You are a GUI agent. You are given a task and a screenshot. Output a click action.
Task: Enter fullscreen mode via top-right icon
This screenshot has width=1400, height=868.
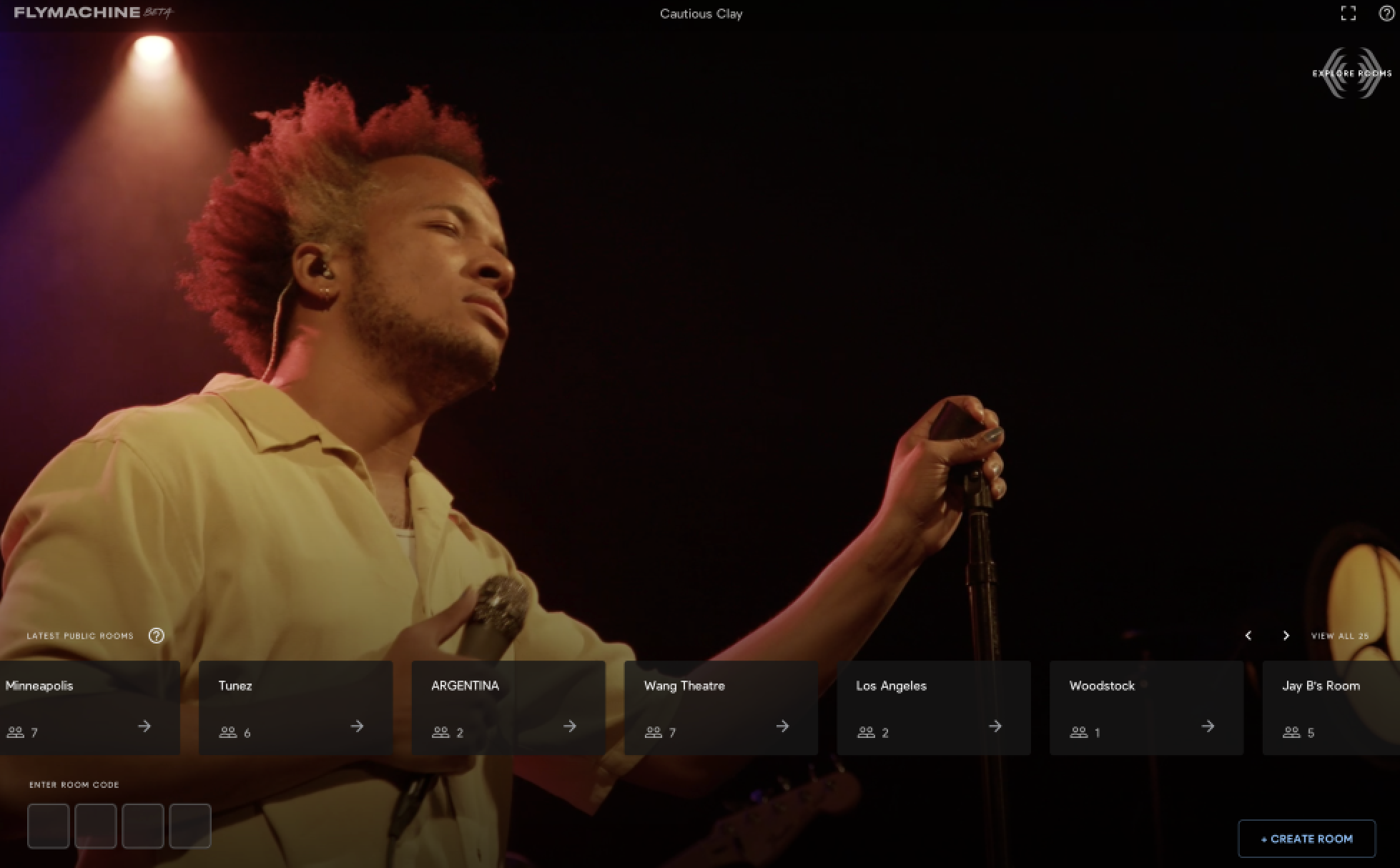click(x=1348, y=14)
